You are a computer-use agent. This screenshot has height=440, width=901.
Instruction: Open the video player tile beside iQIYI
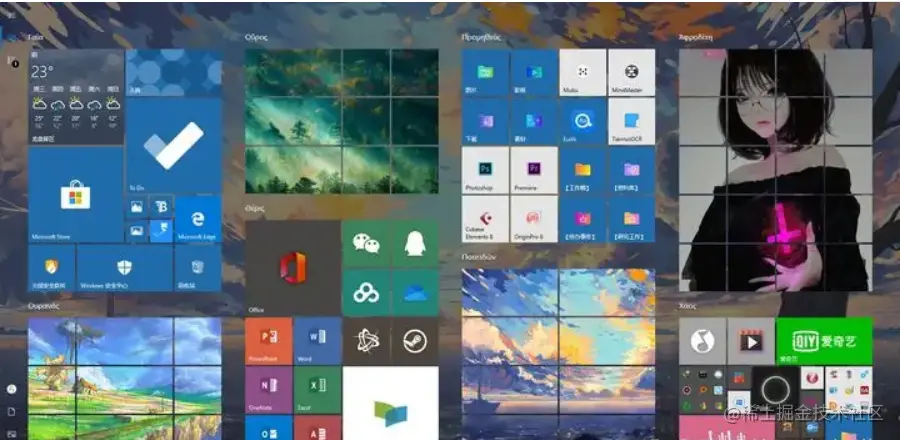pyautogui.click(x=751, y=341)
